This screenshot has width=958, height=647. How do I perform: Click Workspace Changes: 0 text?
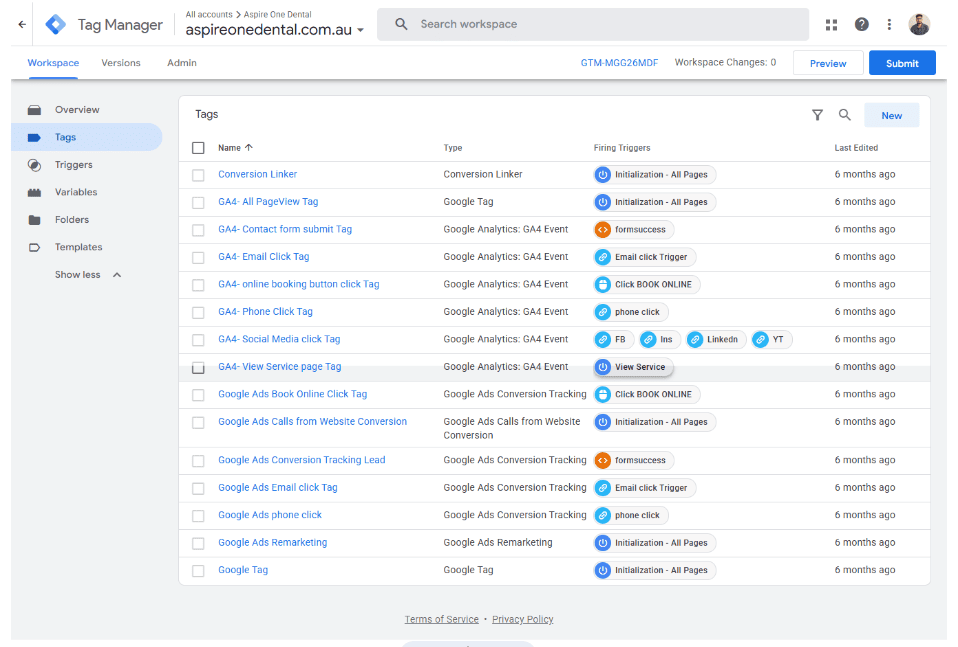coord(725,62)
